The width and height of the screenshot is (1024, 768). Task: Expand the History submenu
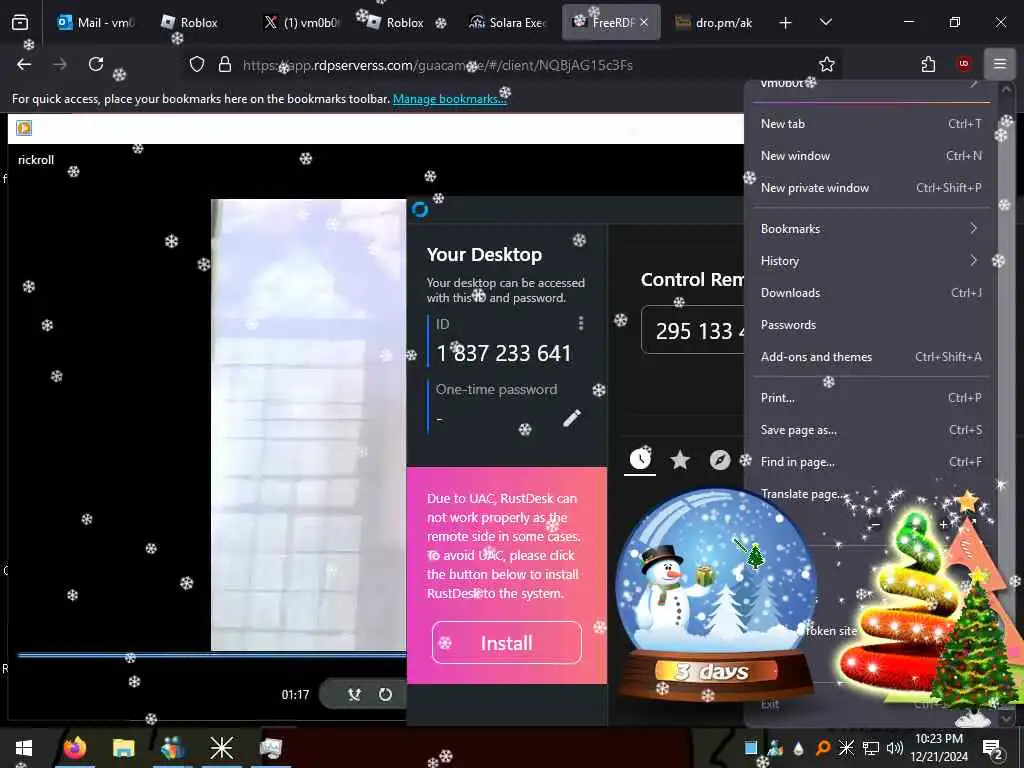point(871,261)
